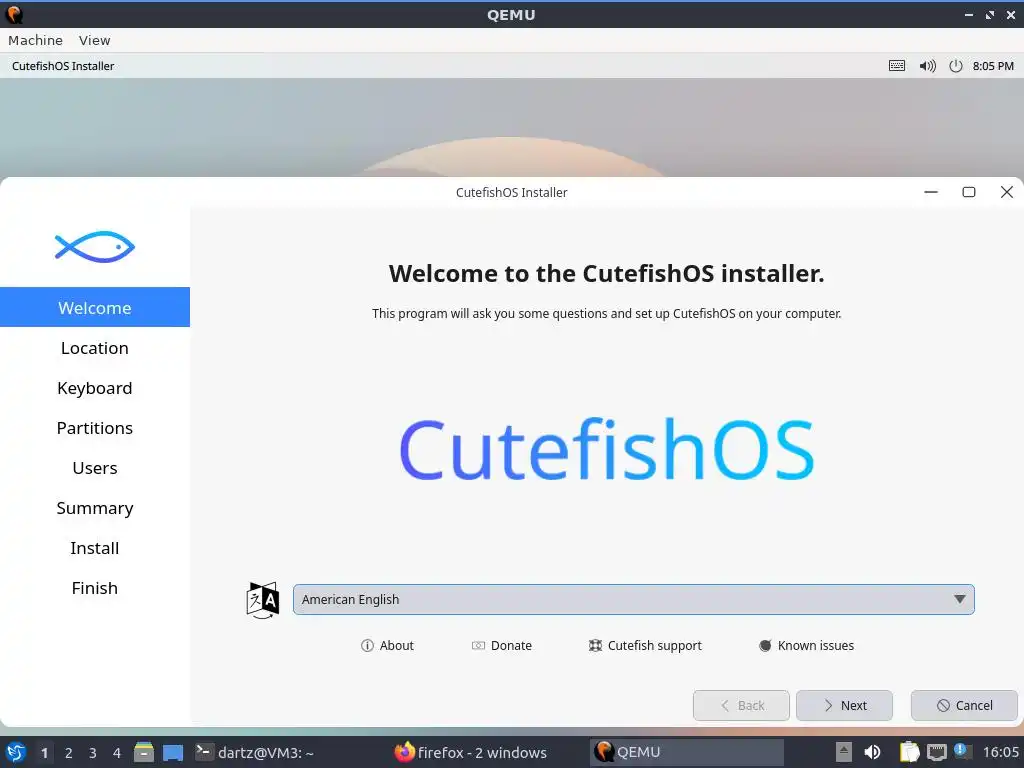Screen dimensions: 1024x768
Task: Expand the host system tray arrow
Action: coord(844,752)
